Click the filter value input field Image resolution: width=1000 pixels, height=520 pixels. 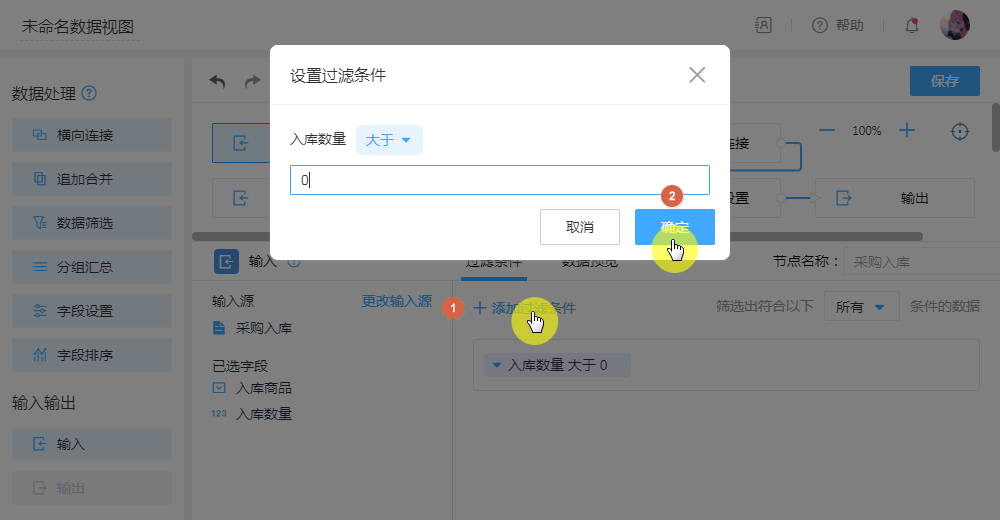[499, 180]
